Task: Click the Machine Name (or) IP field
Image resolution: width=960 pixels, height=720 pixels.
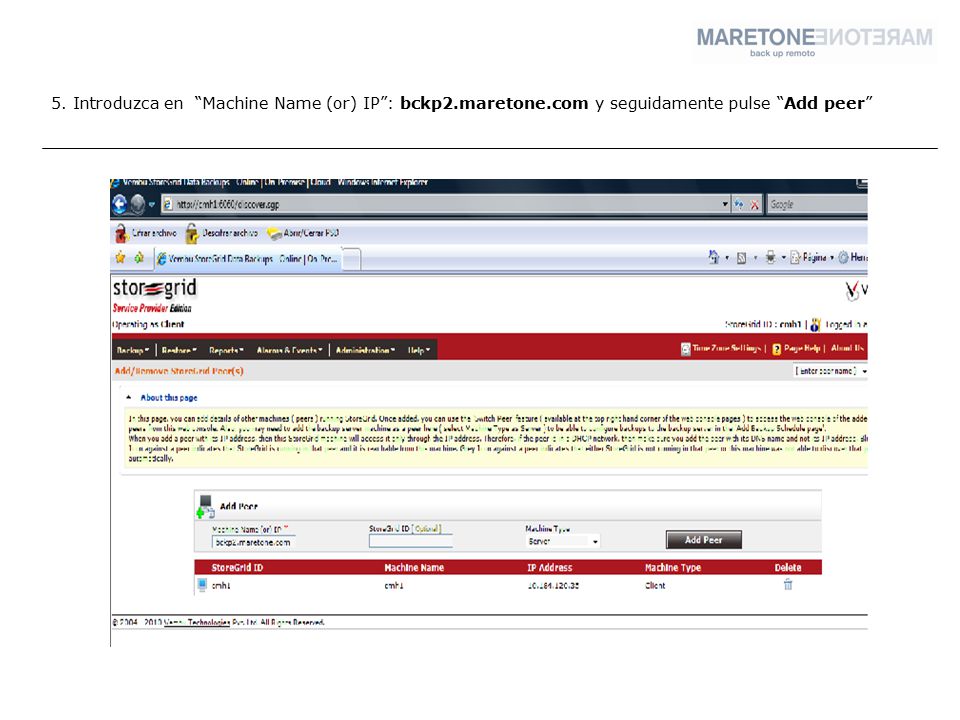Action: coord(253,542)
